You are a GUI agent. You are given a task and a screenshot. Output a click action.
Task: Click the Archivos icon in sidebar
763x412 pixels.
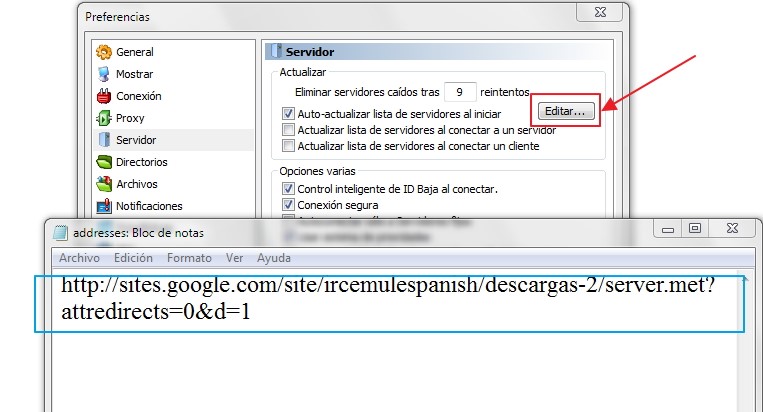coord(104,184)
